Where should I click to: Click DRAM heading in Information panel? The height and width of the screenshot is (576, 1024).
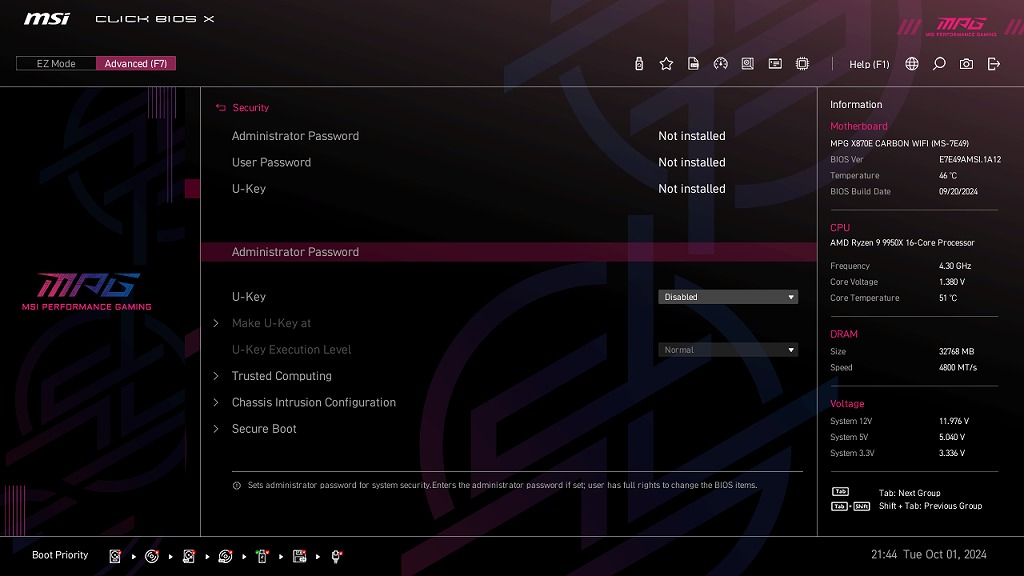pyautogui.click(x=844, y=334)
